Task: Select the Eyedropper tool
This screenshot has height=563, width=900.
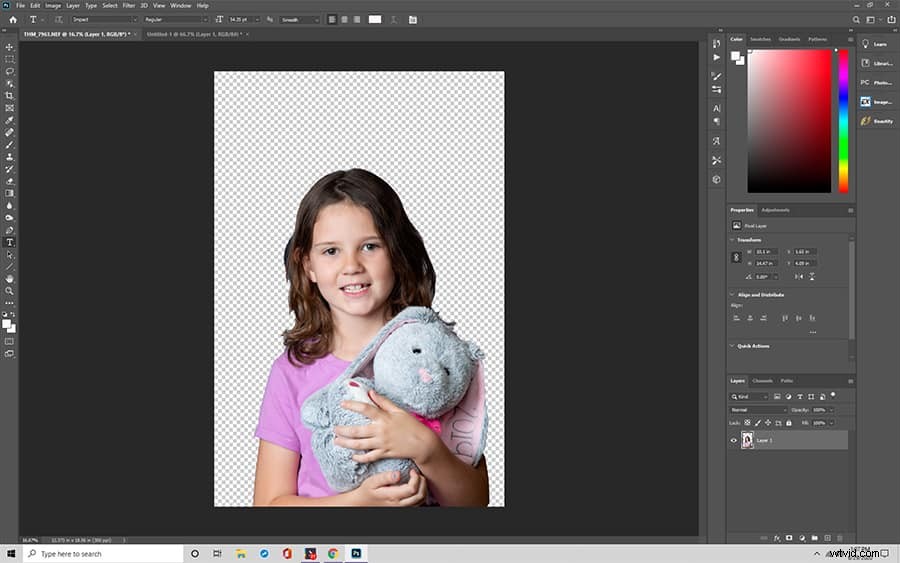Action: point(9,121)
